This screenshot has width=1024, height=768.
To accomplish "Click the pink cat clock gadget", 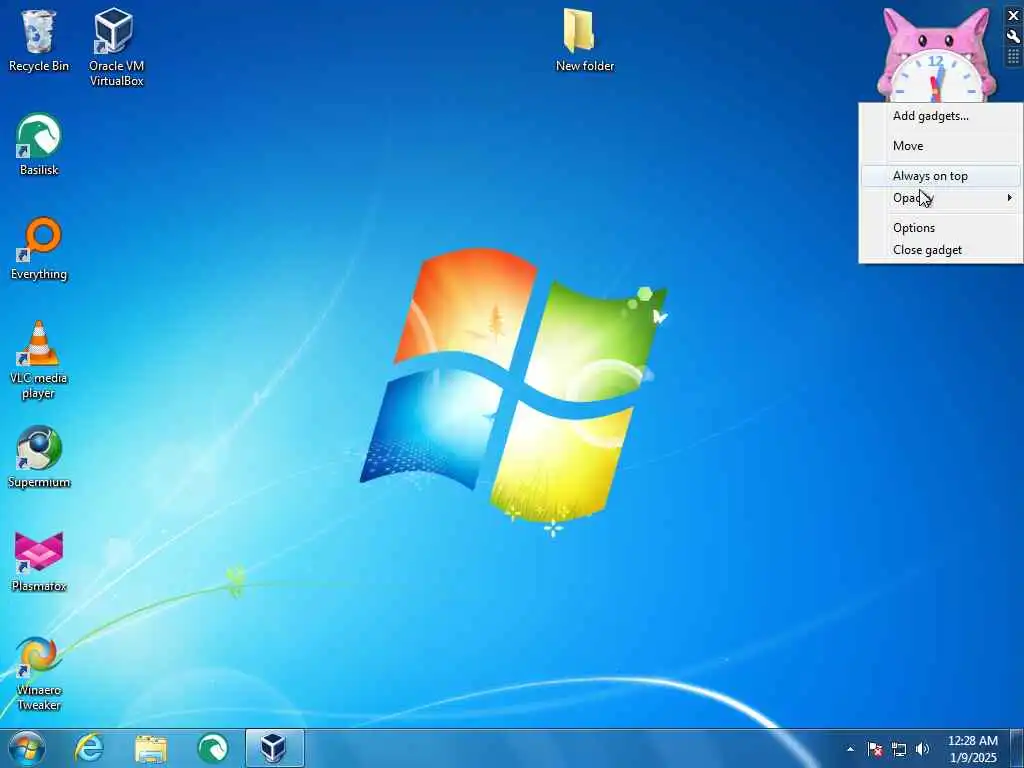I will (x=936, y=56).
